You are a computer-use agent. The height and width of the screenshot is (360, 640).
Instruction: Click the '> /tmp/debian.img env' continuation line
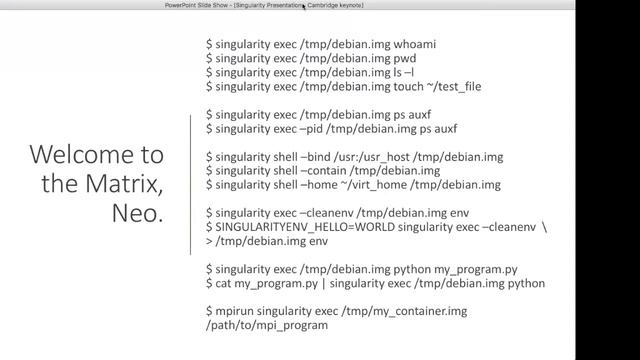267,241
